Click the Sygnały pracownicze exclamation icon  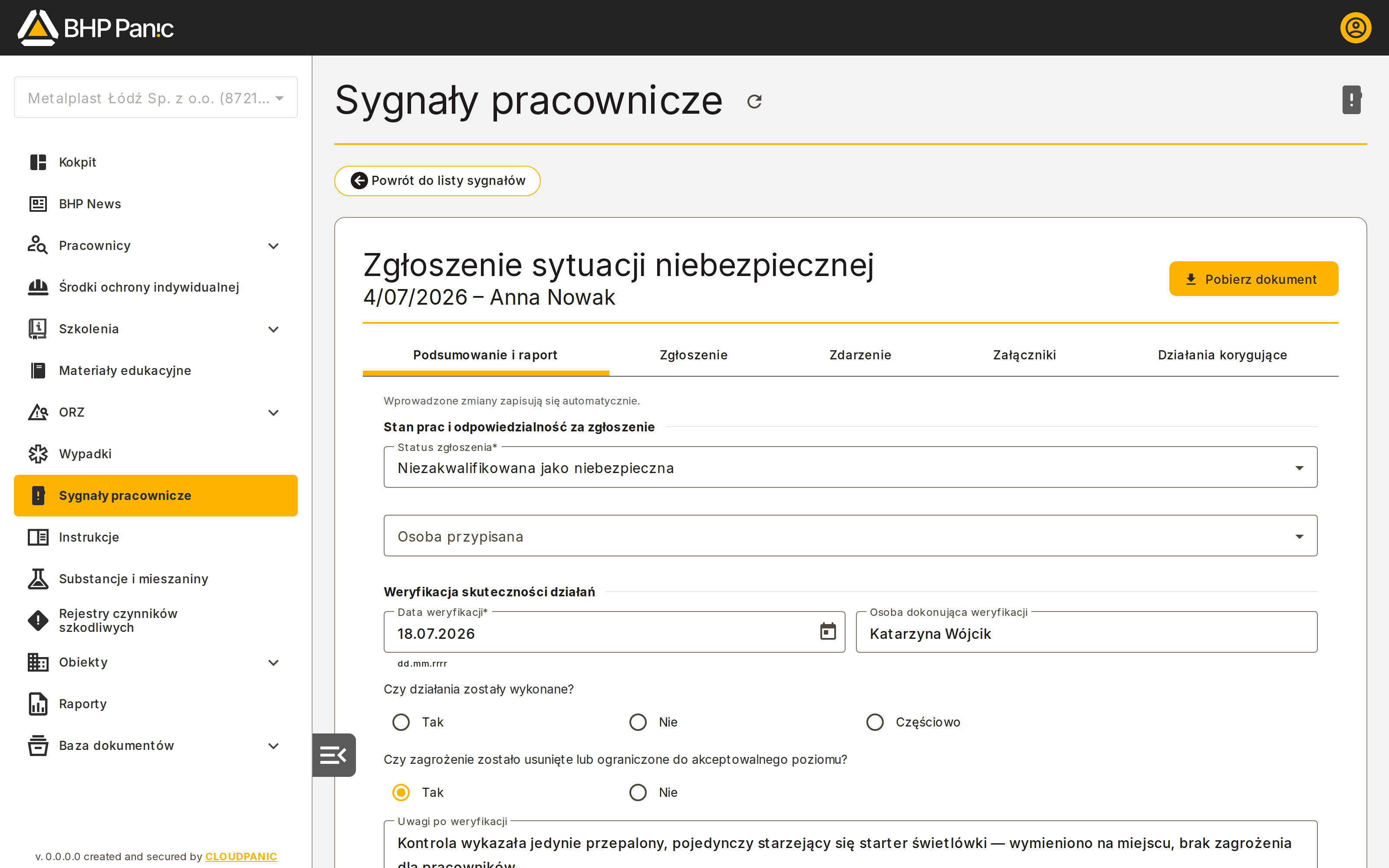pyautogui.click(x=38, y=496)
